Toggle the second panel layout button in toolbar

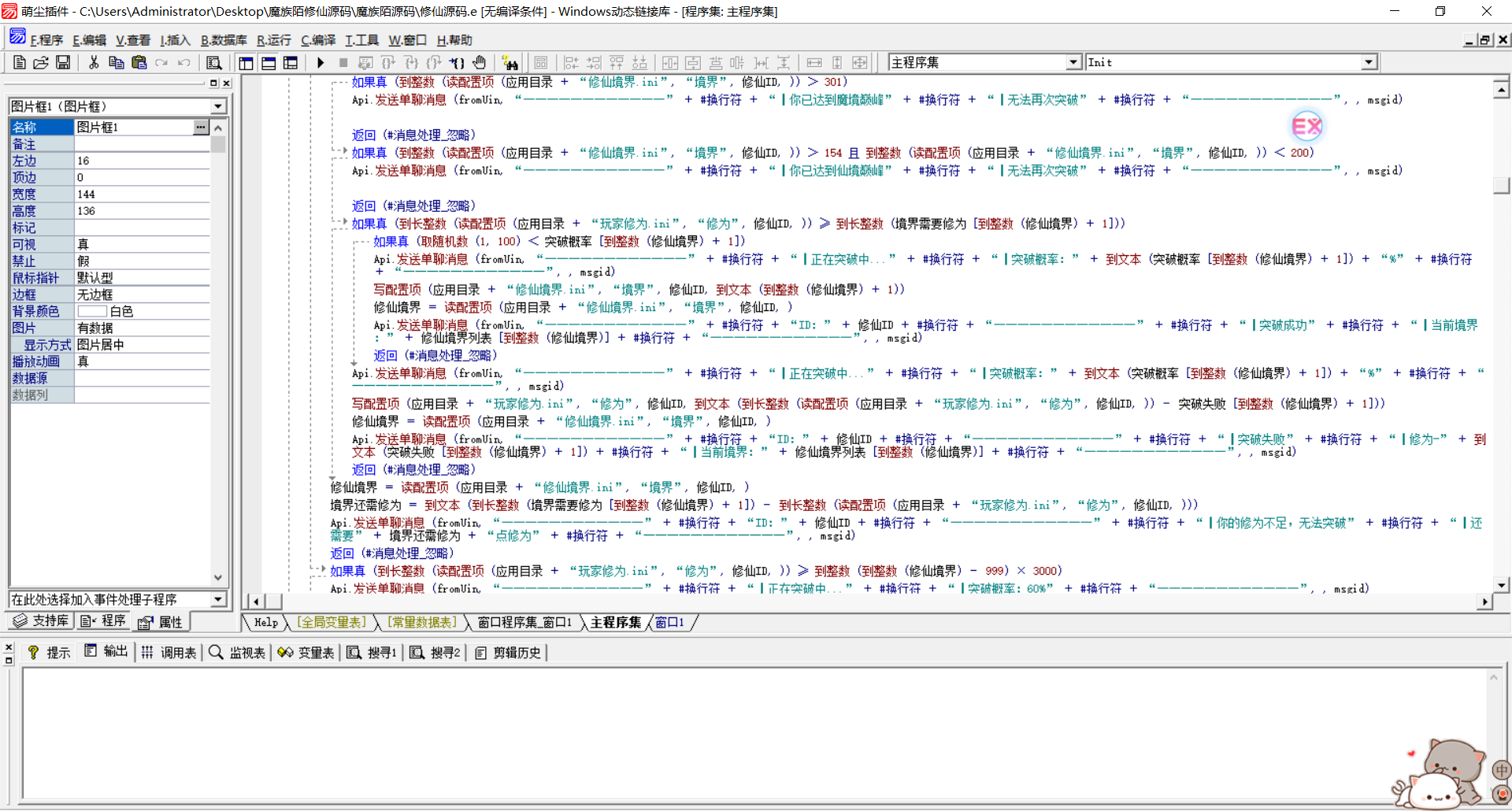point(269,63)
